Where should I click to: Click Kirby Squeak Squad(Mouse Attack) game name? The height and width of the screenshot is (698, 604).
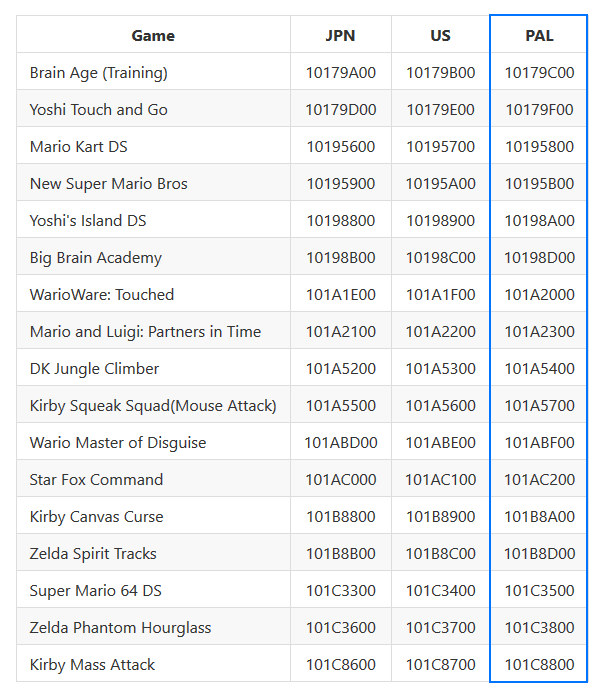[x=153, y=406]
